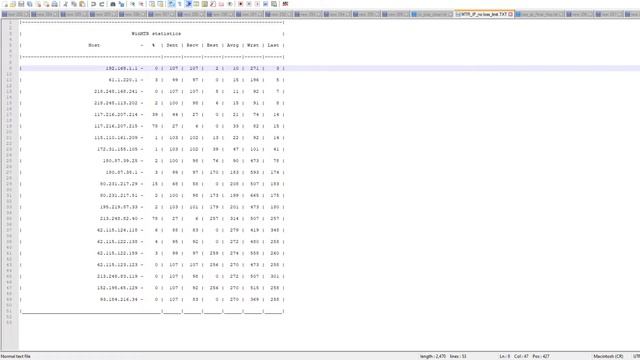The height and width of the screenshot is (360, 640).
Task: Click the 'Sent' column header text
Action: [x=172, y=45]
